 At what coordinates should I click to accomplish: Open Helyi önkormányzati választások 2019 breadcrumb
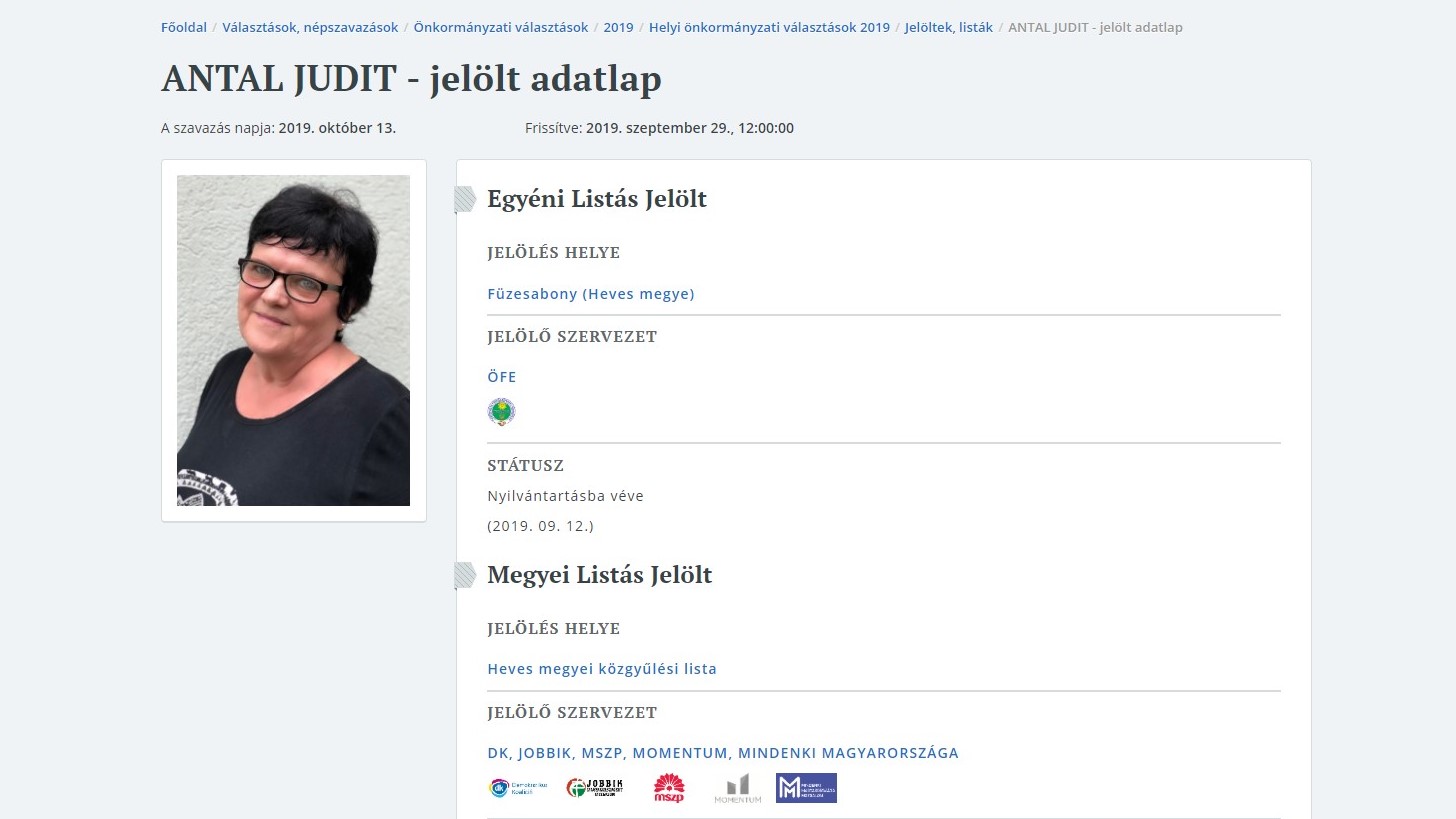pyautogui.click(x=769, y=28)
